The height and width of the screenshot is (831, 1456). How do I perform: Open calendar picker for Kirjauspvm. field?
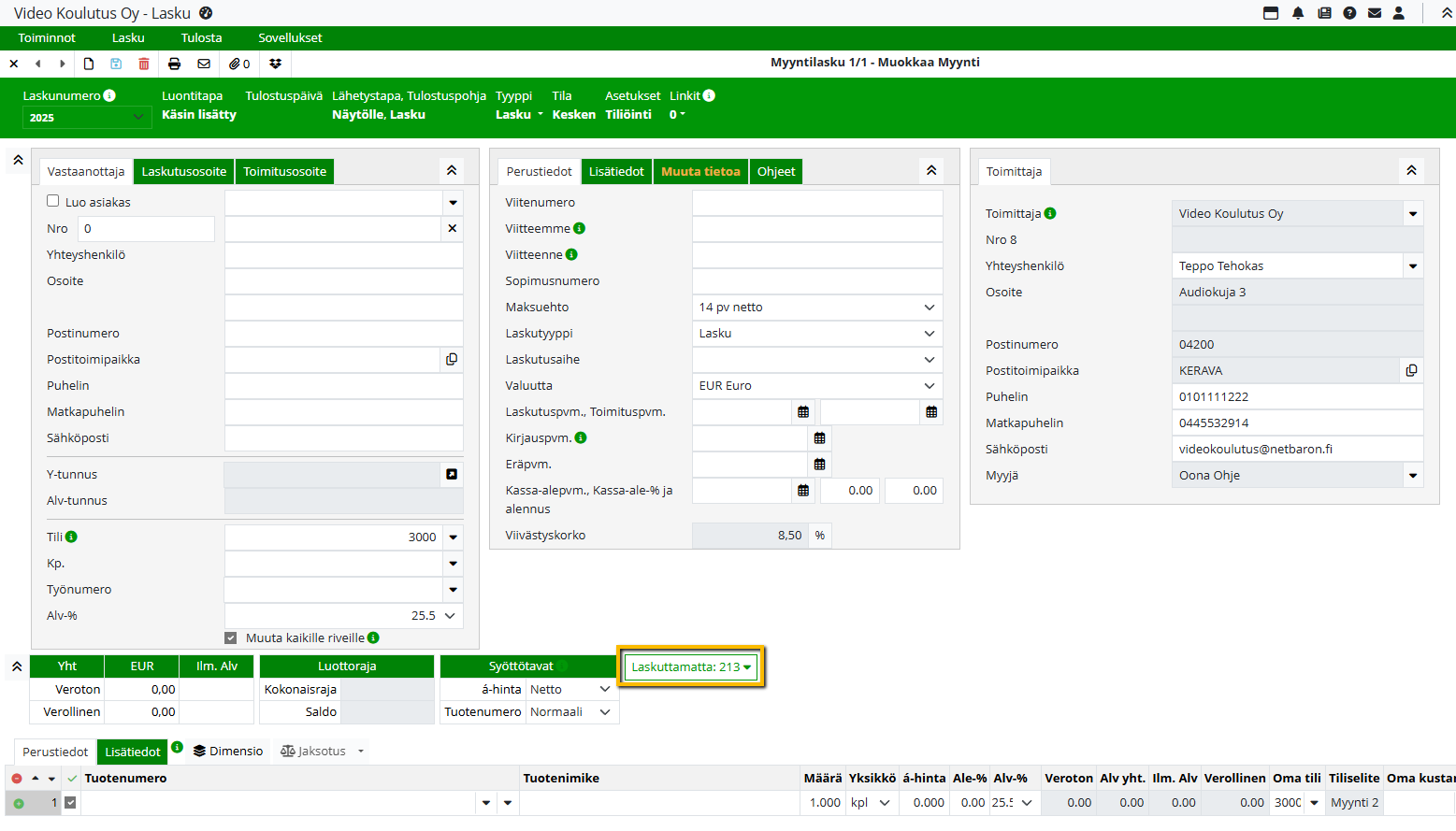(819, 438)
